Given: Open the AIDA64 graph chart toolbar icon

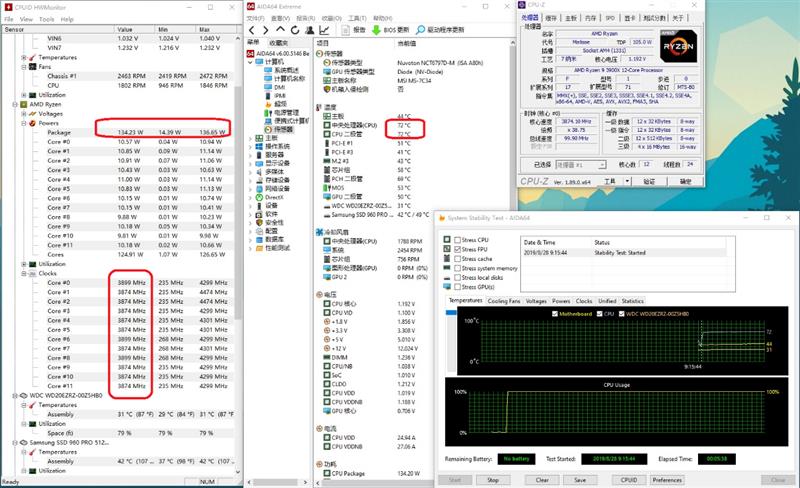Looking at the screenshot, I should coord(323,31).
